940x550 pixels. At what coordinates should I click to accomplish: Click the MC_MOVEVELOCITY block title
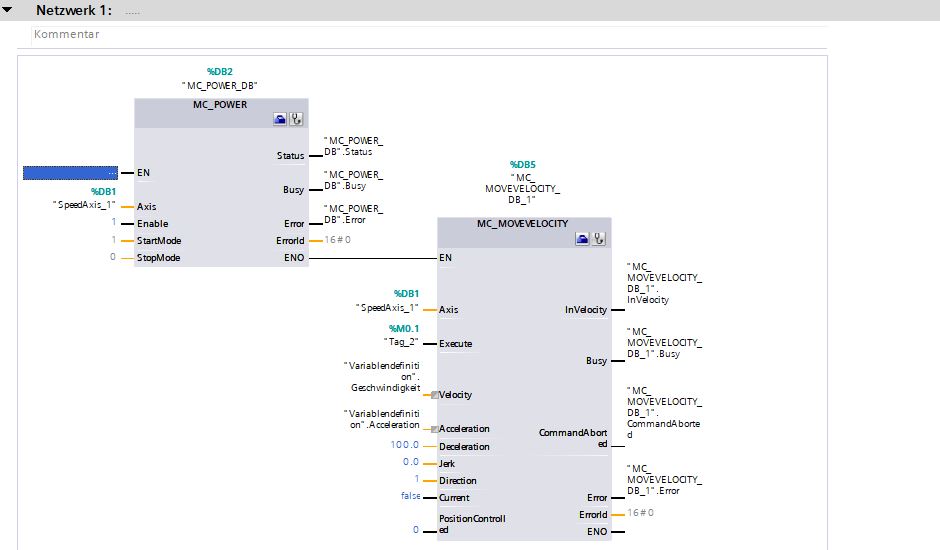point(523,225)
